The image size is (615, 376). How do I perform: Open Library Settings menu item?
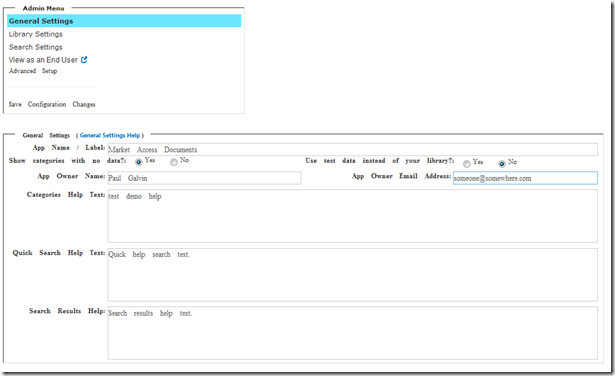click(x=36, y=34)
